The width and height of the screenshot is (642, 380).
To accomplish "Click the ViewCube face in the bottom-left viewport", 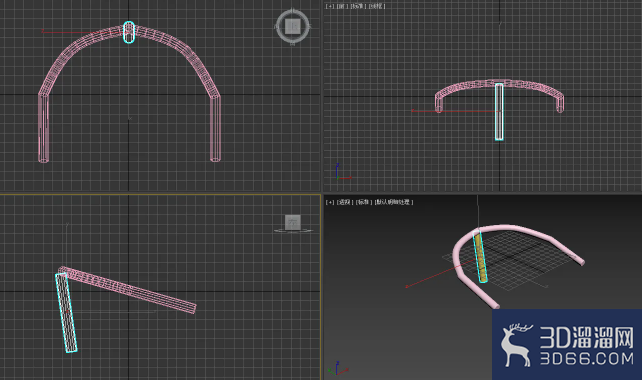I will (292, 223).
